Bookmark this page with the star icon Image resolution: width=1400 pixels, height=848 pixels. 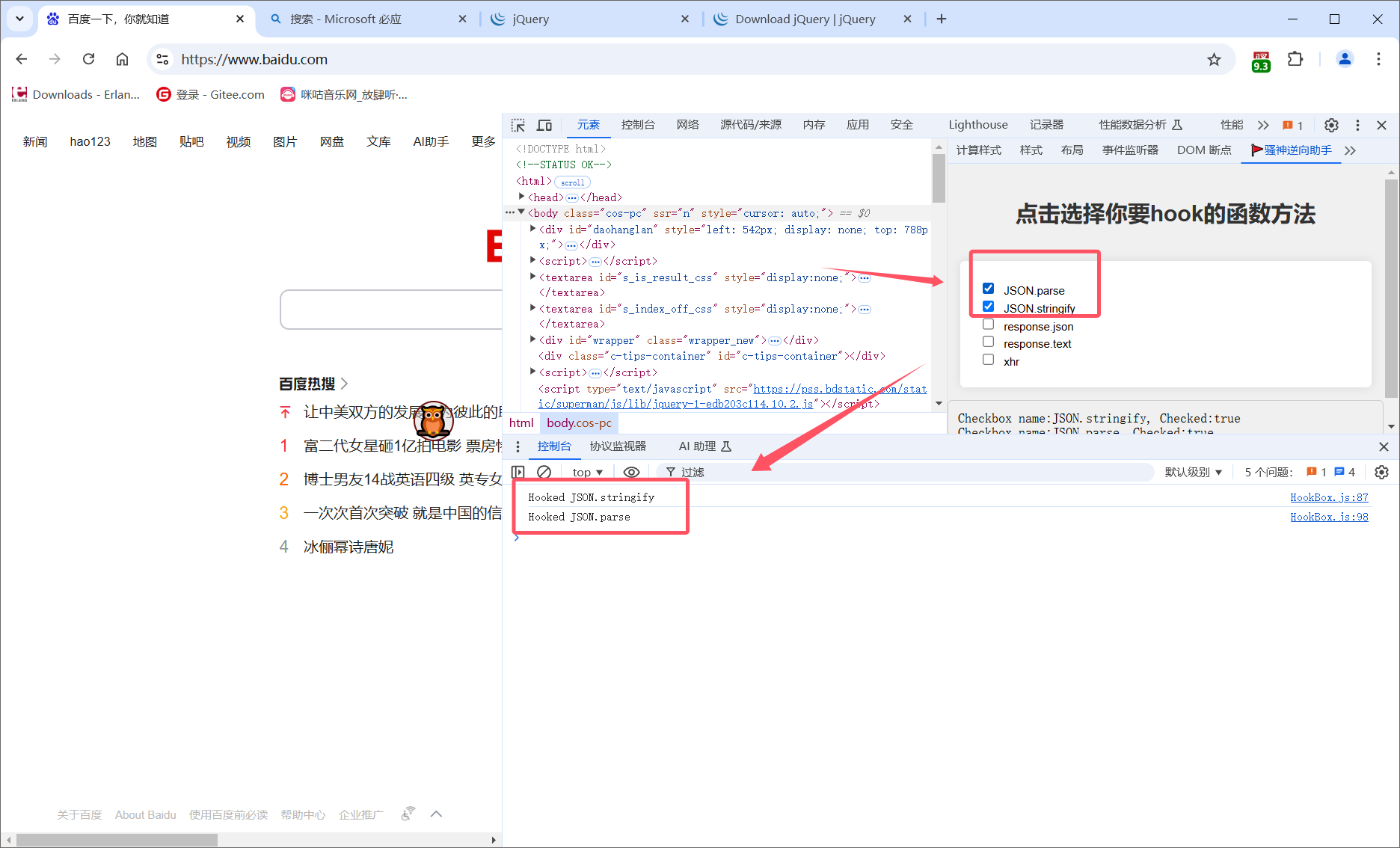tap(1214, 59)
